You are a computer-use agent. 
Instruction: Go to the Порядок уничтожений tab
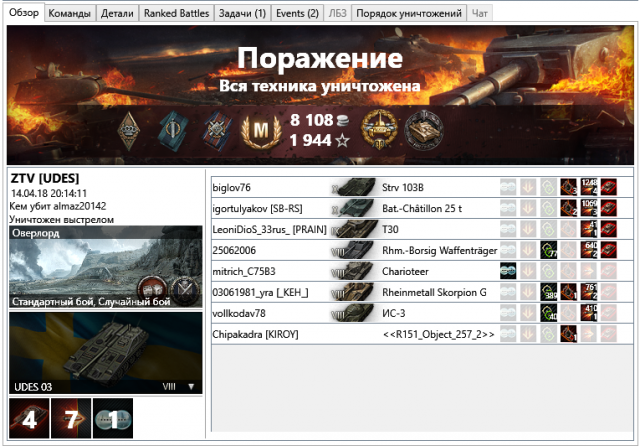(x=409, y=13)
